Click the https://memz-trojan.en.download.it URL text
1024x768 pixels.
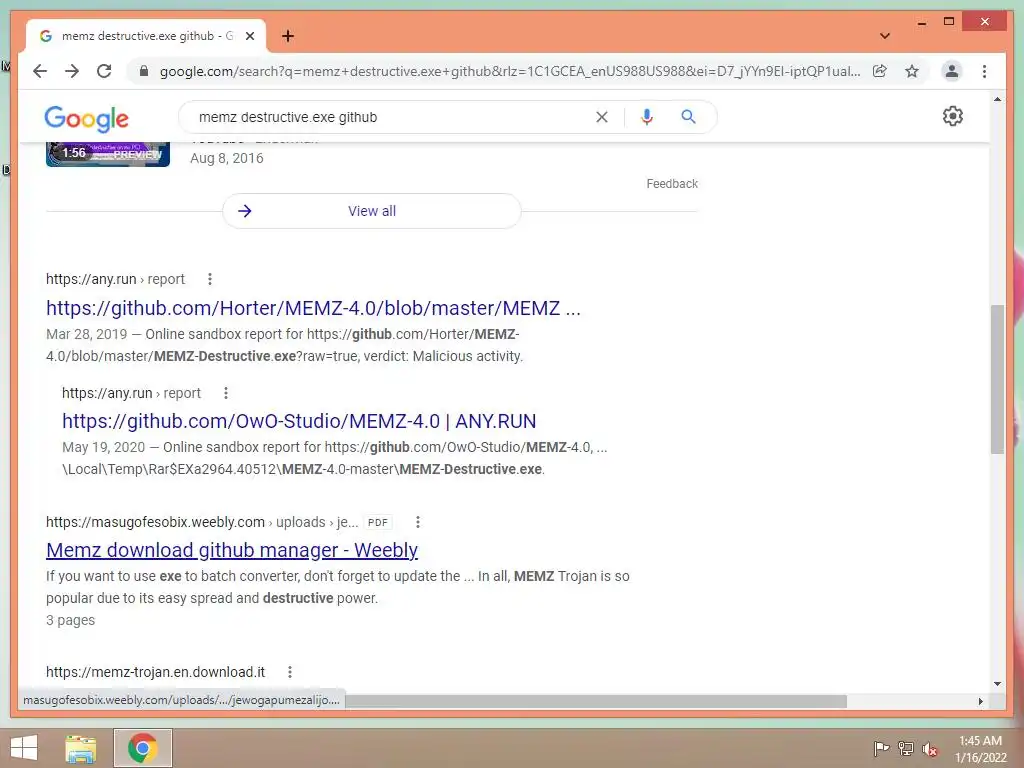point(155,672)
